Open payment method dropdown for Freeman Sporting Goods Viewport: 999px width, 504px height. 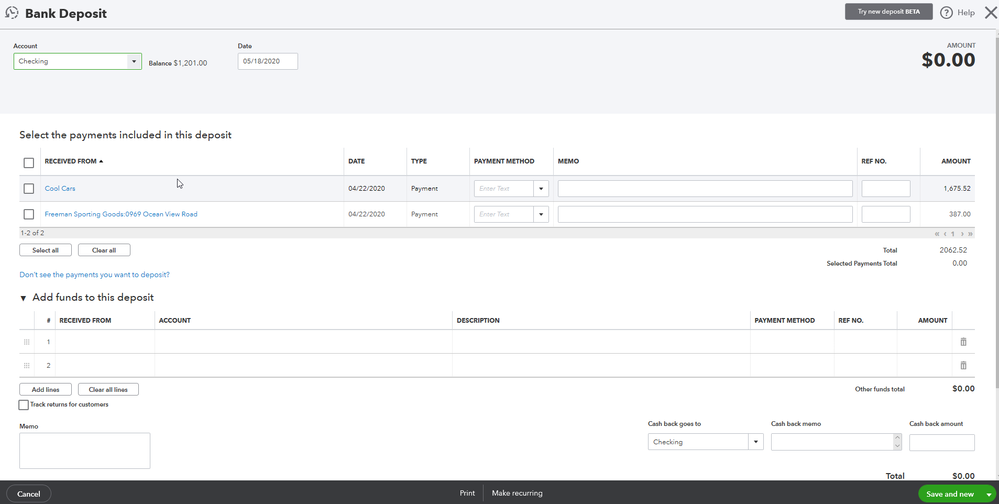click(541, 214)
